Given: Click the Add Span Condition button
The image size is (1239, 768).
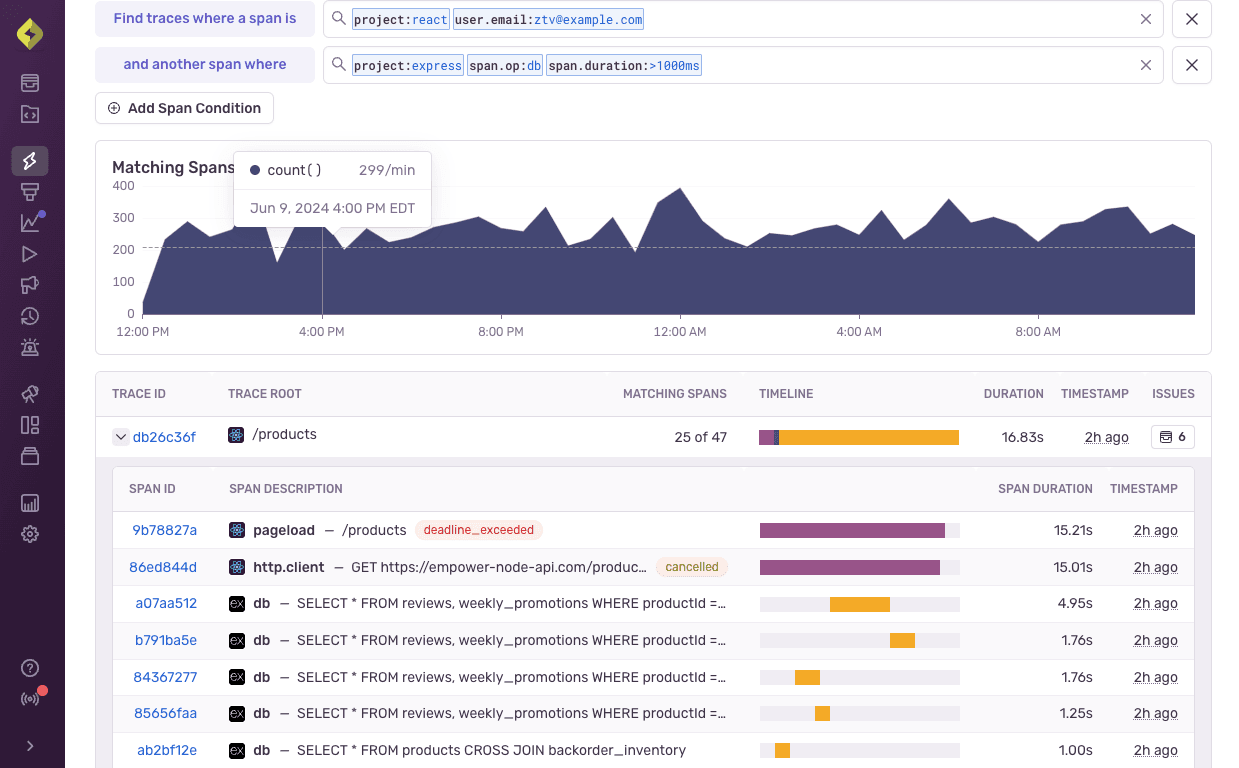Looking at the screenshot, I should [x=184, y=107].
